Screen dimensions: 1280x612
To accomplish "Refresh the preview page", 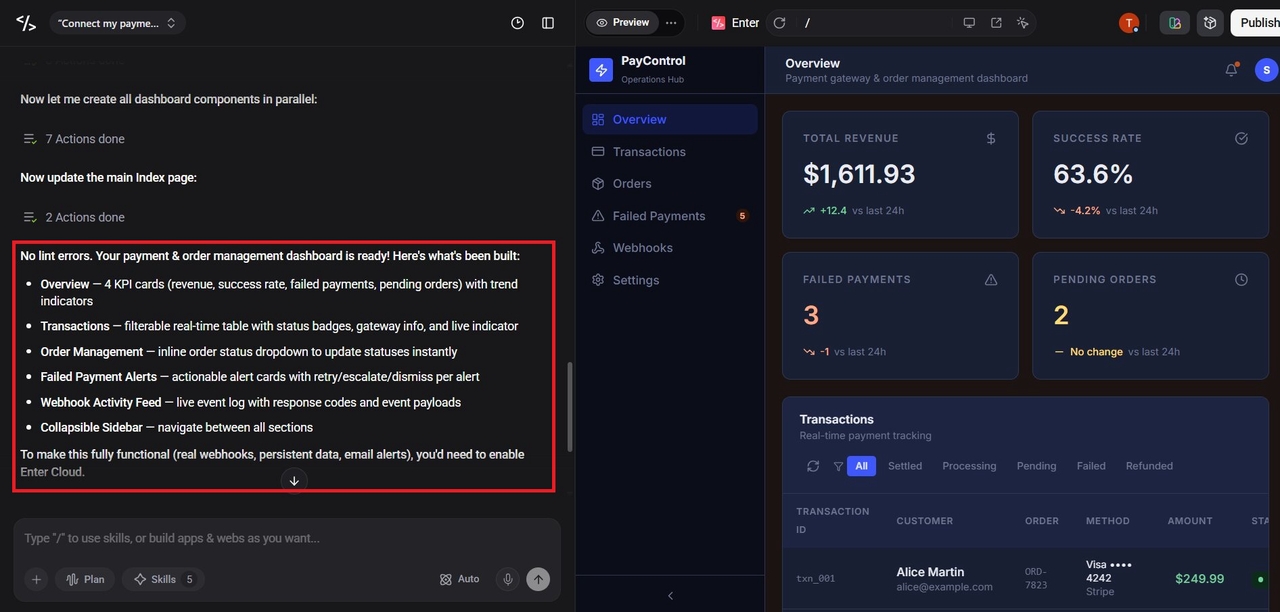I will [x=779, y=23].
